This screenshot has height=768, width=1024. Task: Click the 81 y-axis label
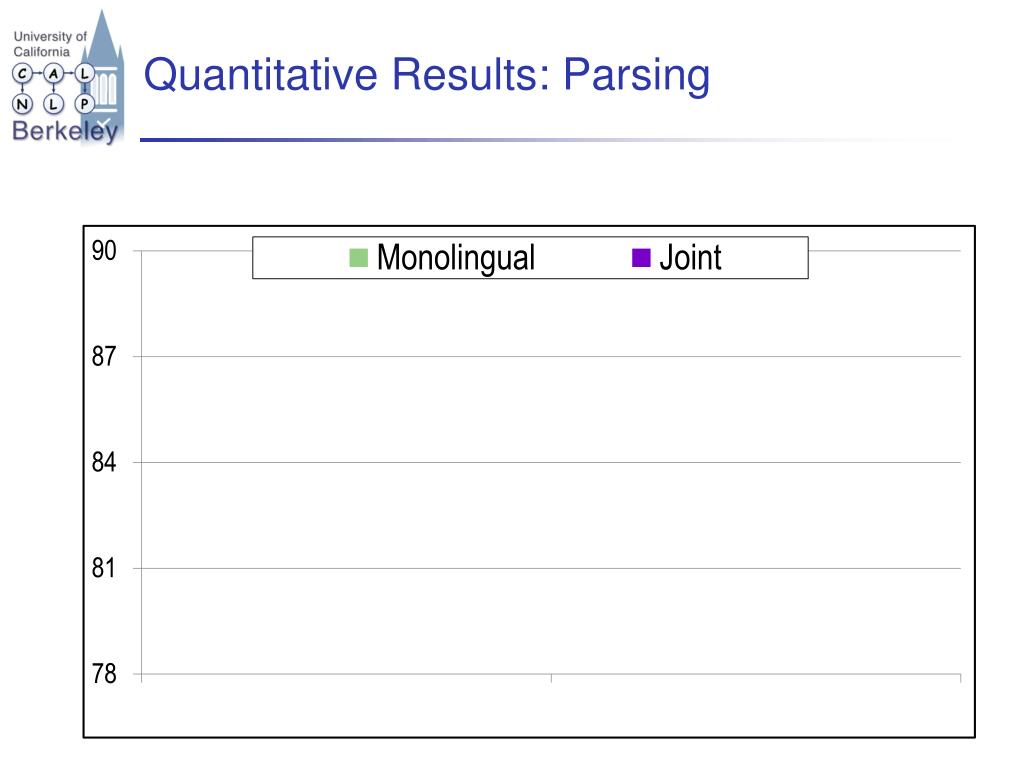click(x=104, y=568)
